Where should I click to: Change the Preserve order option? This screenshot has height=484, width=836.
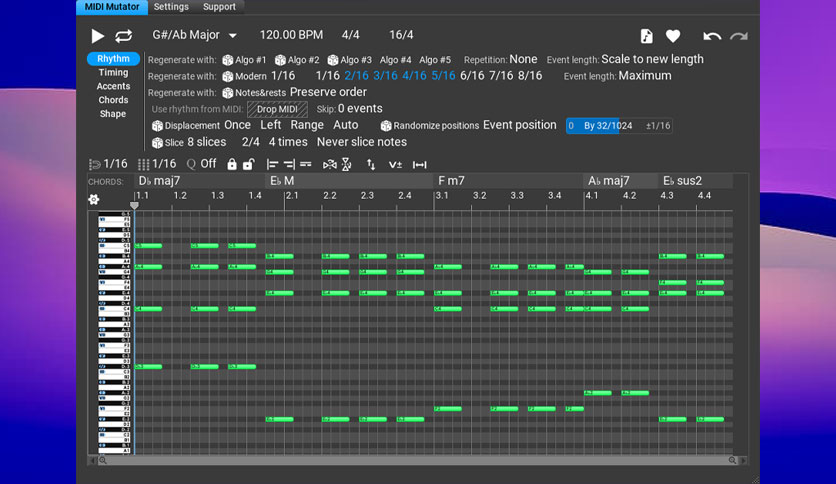(328, 92)
